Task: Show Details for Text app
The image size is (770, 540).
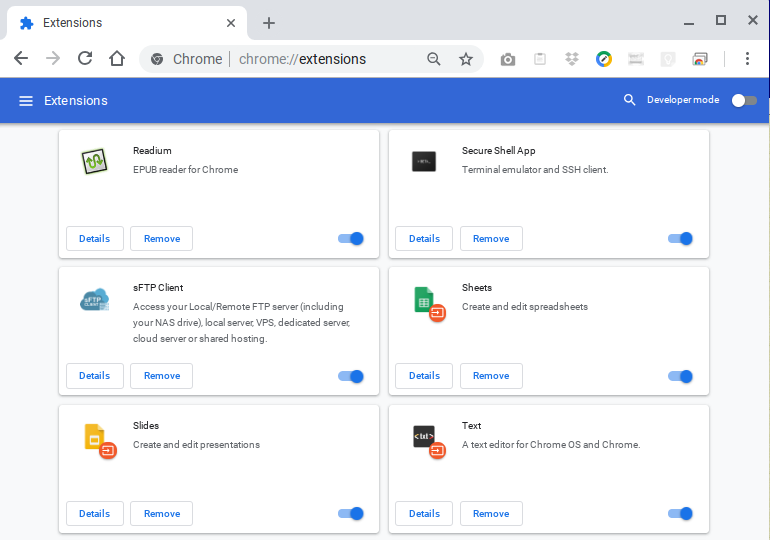Action: click(424, 513)
